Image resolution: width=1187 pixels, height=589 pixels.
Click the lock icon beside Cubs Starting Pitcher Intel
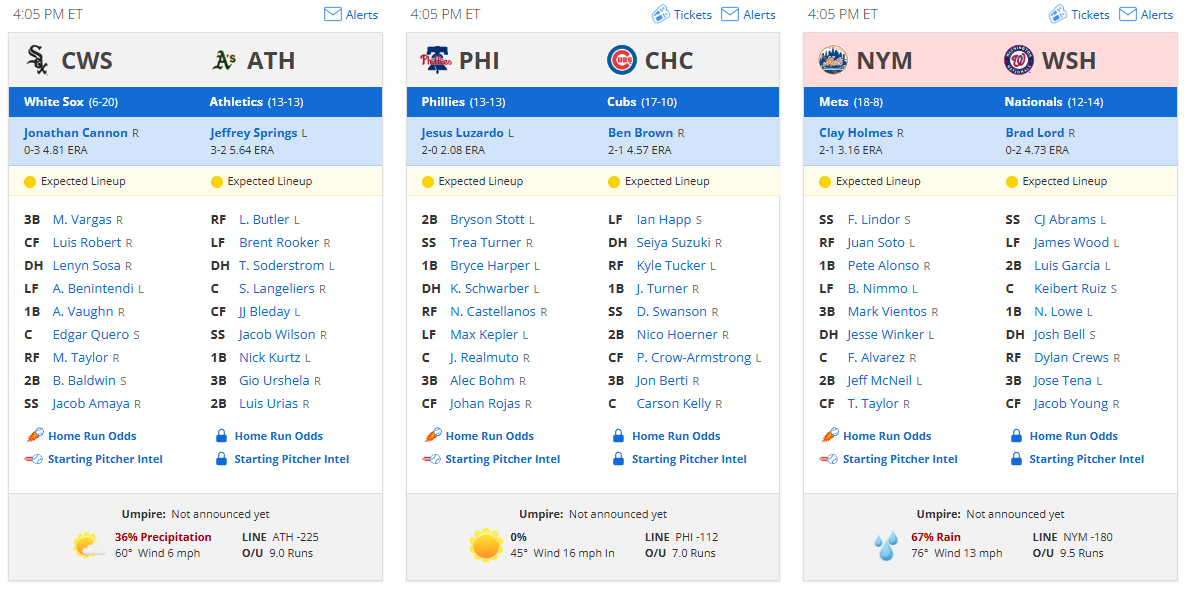pyautogui.click(x=619, y=459)
